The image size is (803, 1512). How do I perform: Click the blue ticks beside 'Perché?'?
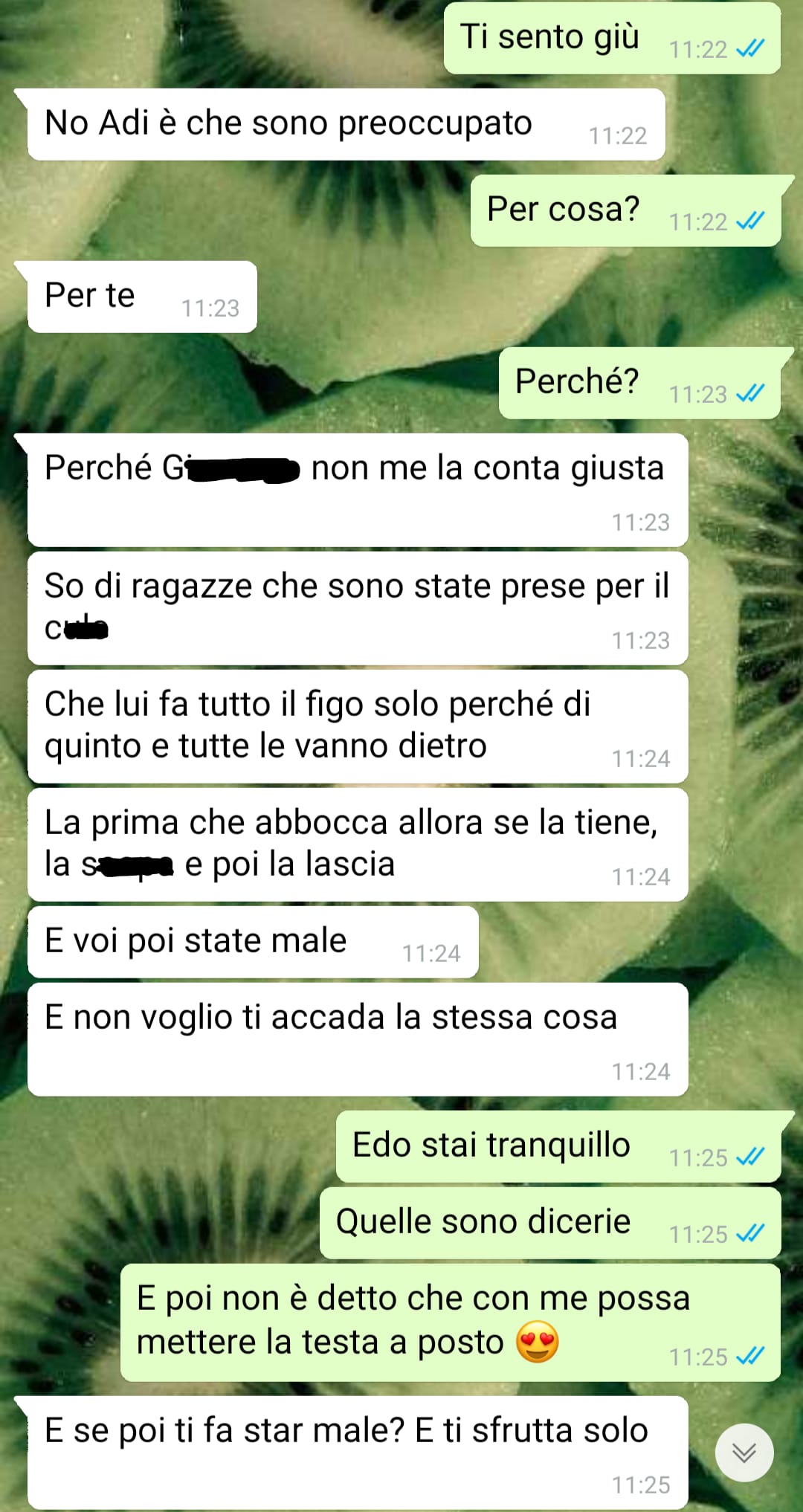749,394
